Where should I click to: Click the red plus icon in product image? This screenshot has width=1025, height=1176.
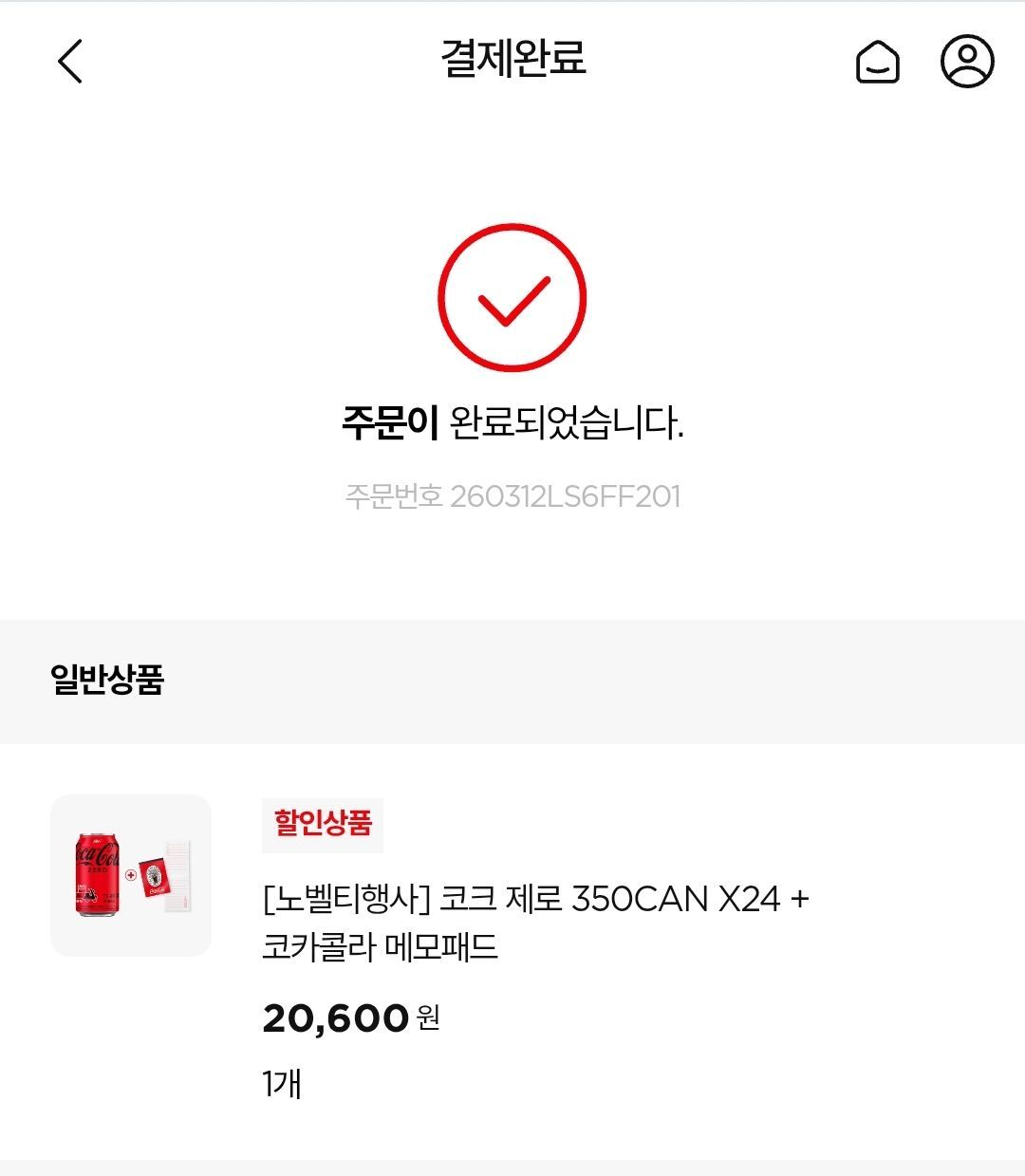point(131,875)
